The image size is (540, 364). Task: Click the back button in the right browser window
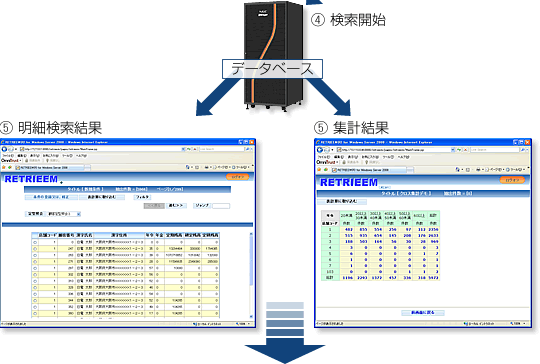pos(320,150)
